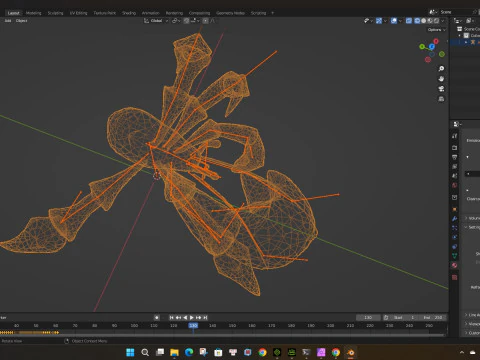Viewport: 480px width, 360px height.
Task: Switch to the UV Editing workspace tab
Action: tap(78, 13)
